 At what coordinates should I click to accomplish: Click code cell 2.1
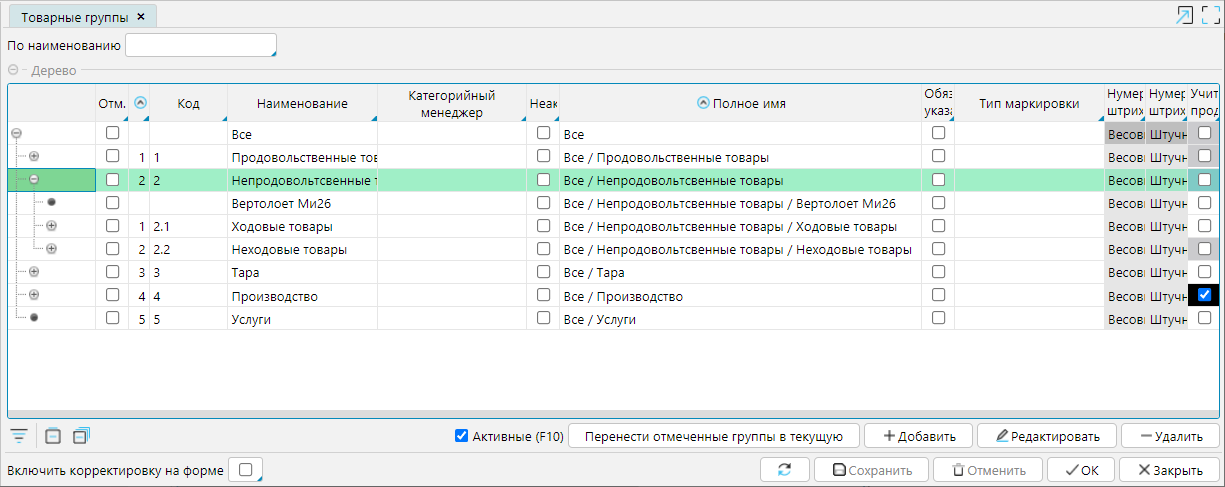click(x=188, y=226)
